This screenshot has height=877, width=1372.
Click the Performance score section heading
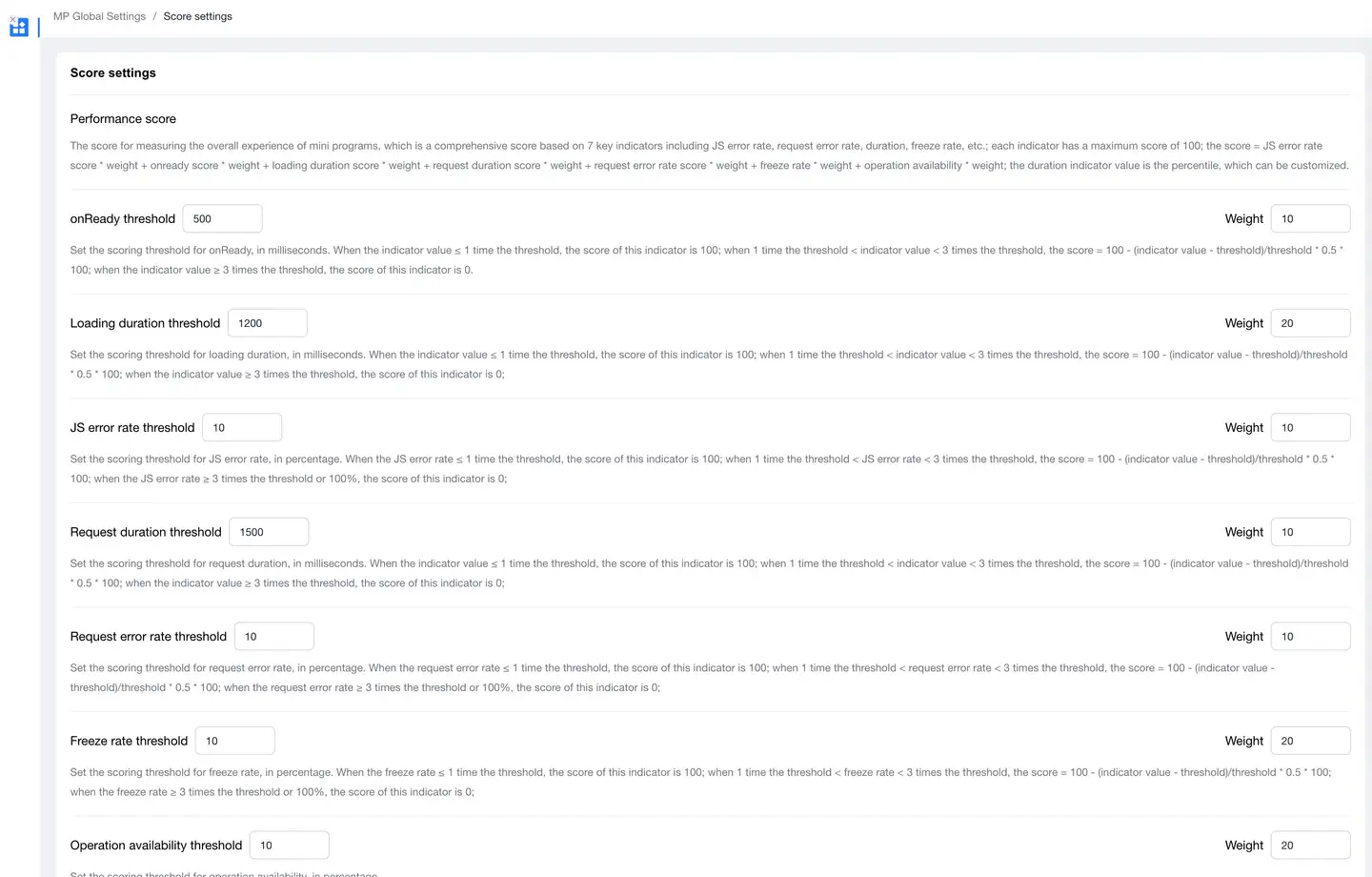click(x=123, y=119)
